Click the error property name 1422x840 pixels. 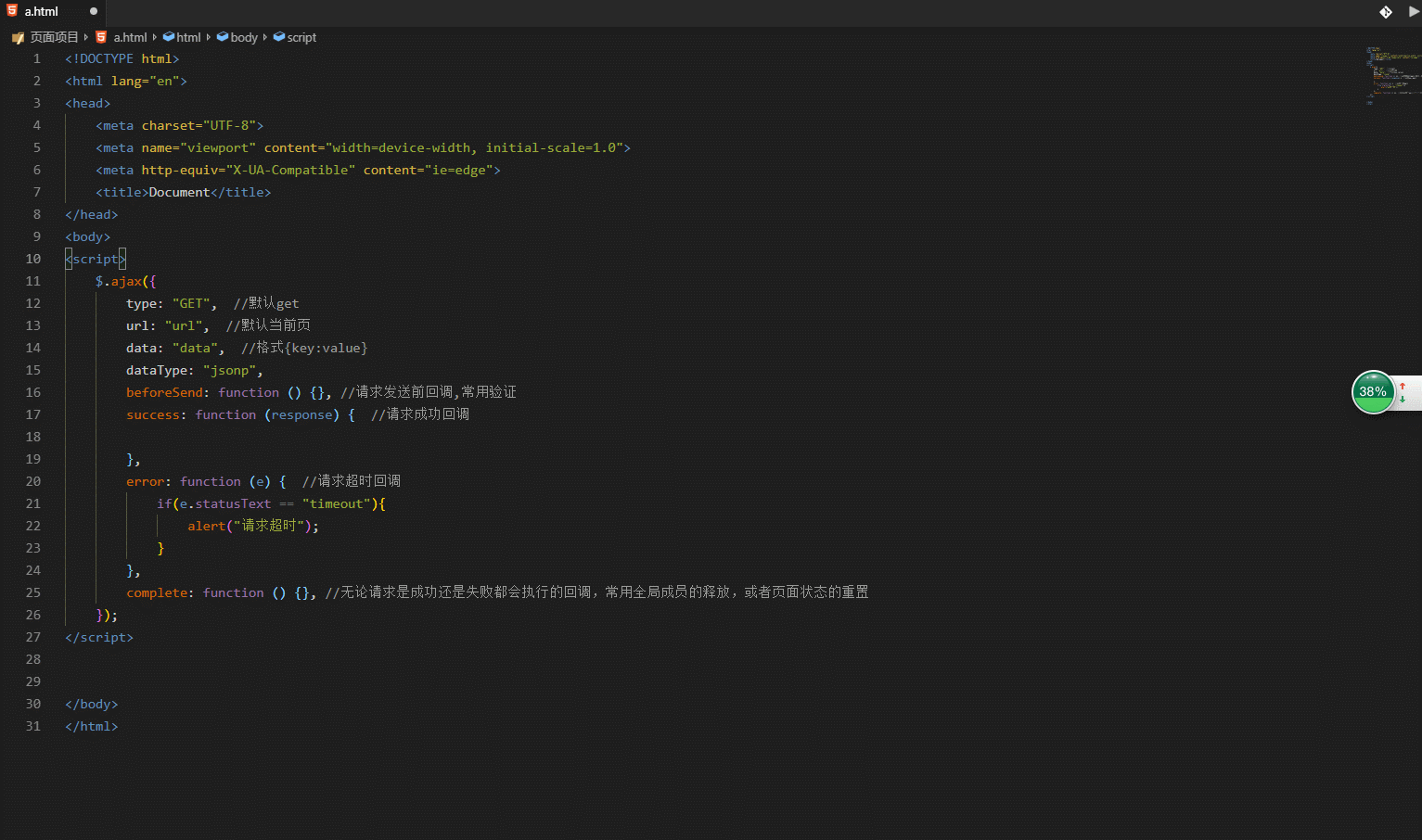coord(145,481)
